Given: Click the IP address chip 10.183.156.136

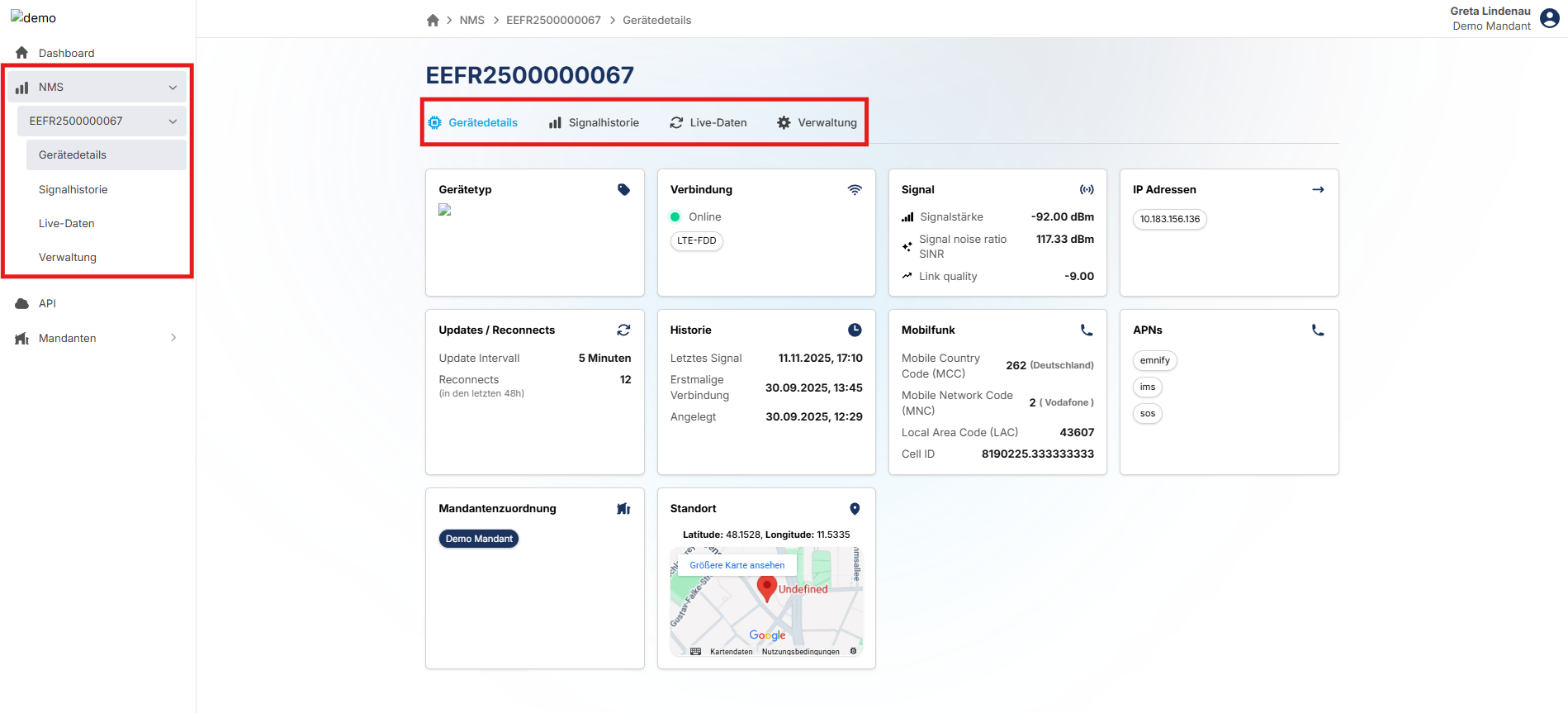Looking at the screenshot, I should [x=1169, y=219].
